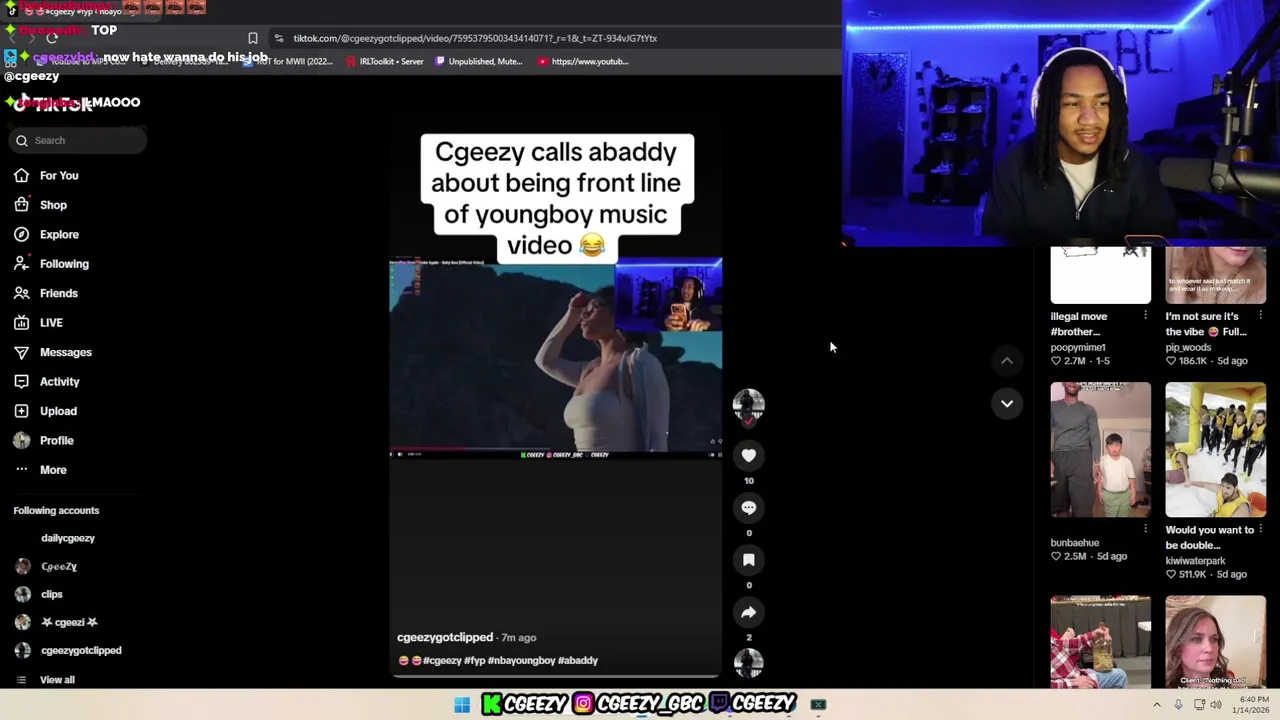The width and height of the screenshot is (1280, 720).
Task: Open the 'Nothing bad' woman video thumbnail
Action: pyautogui.click(x=1215, y=642)
